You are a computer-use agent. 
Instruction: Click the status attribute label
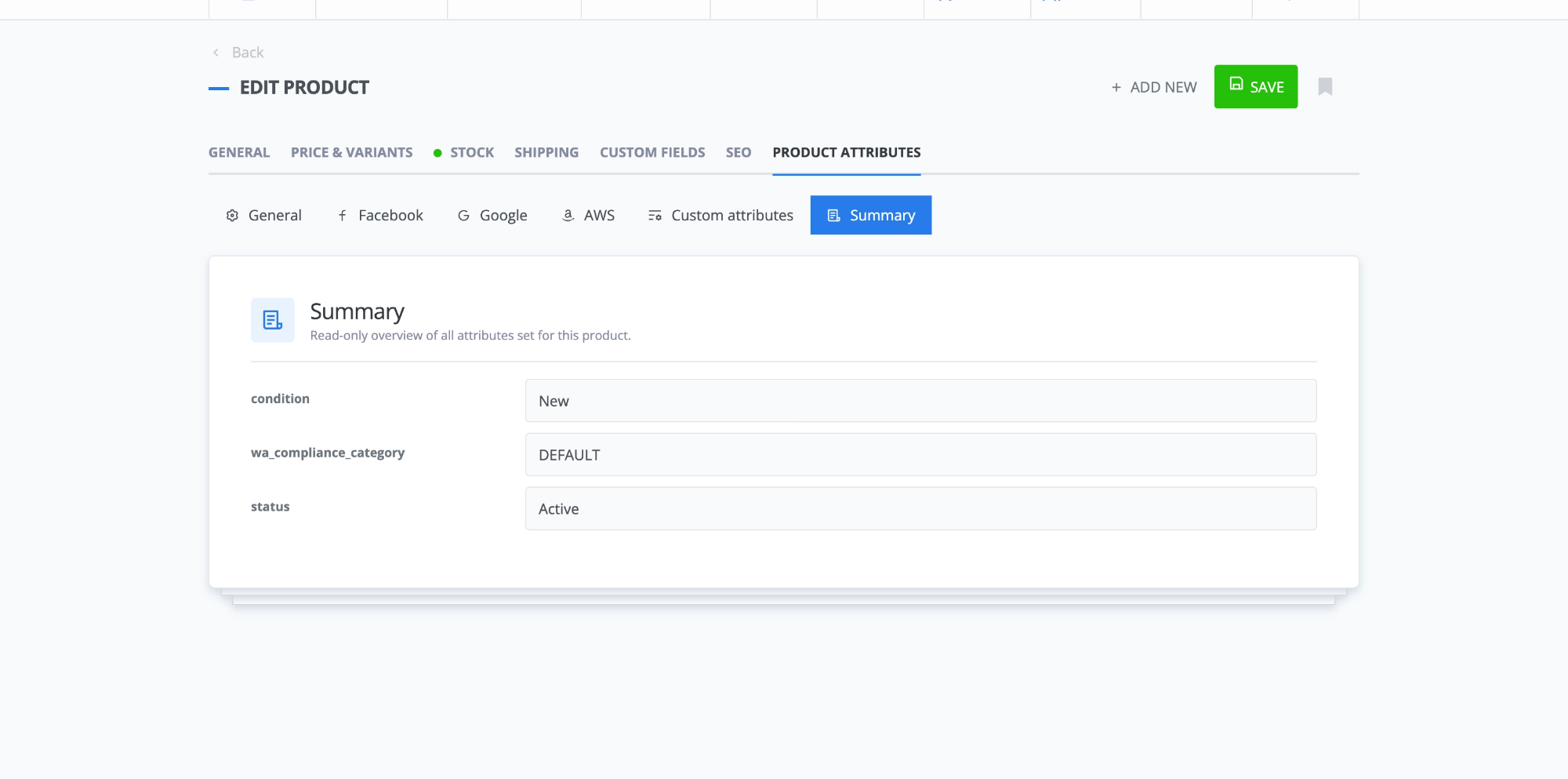(270, 507)
